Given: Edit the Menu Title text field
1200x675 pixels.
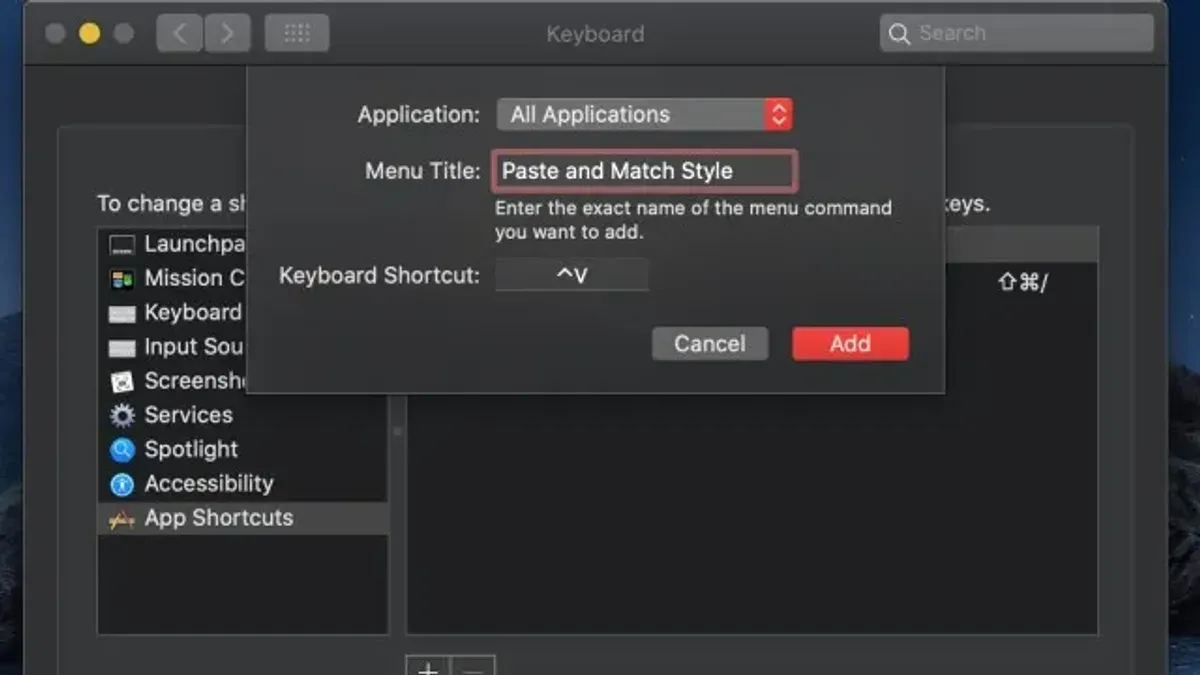Looking at the screenshot, I should [645, 171].
